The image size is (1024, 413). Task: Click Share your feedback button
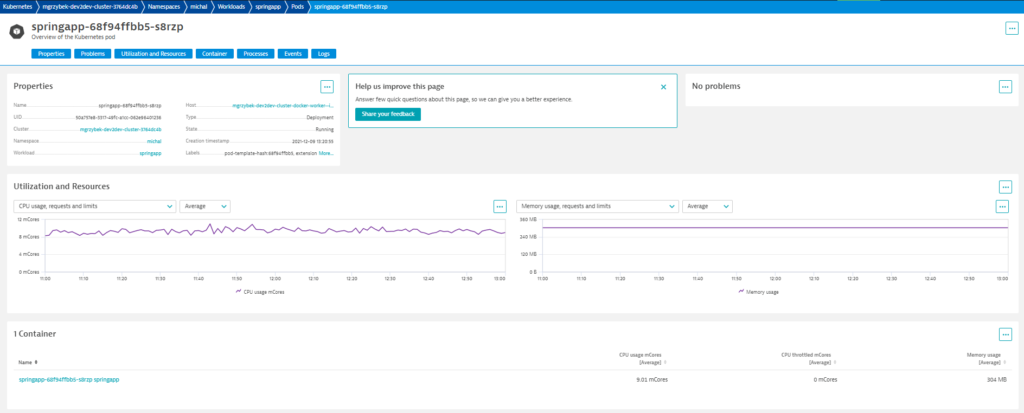click(x=388, y=114)
